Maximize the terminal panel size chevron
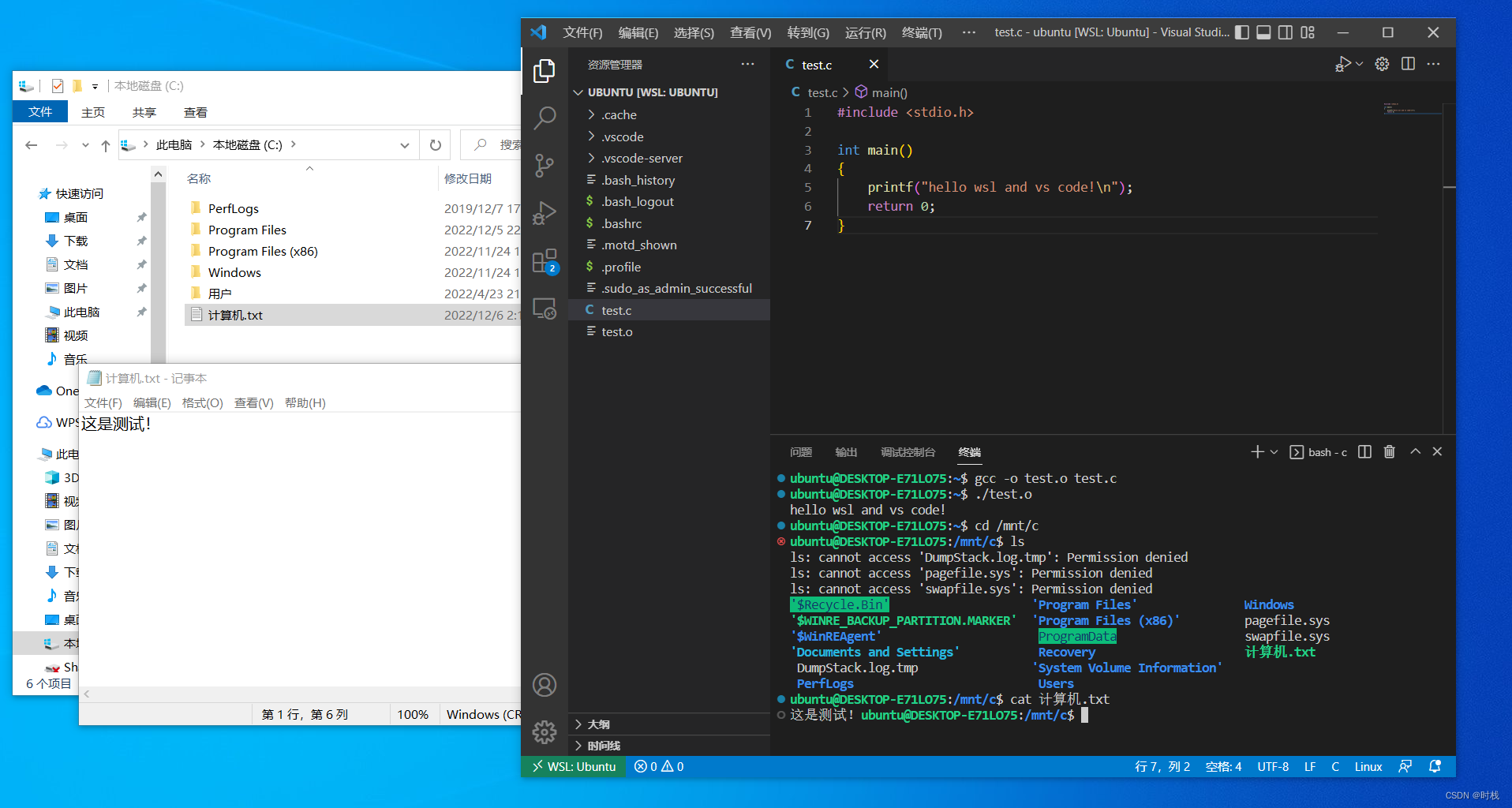The height and width of the screenshot is (808, 1512). click(1415, 451)
